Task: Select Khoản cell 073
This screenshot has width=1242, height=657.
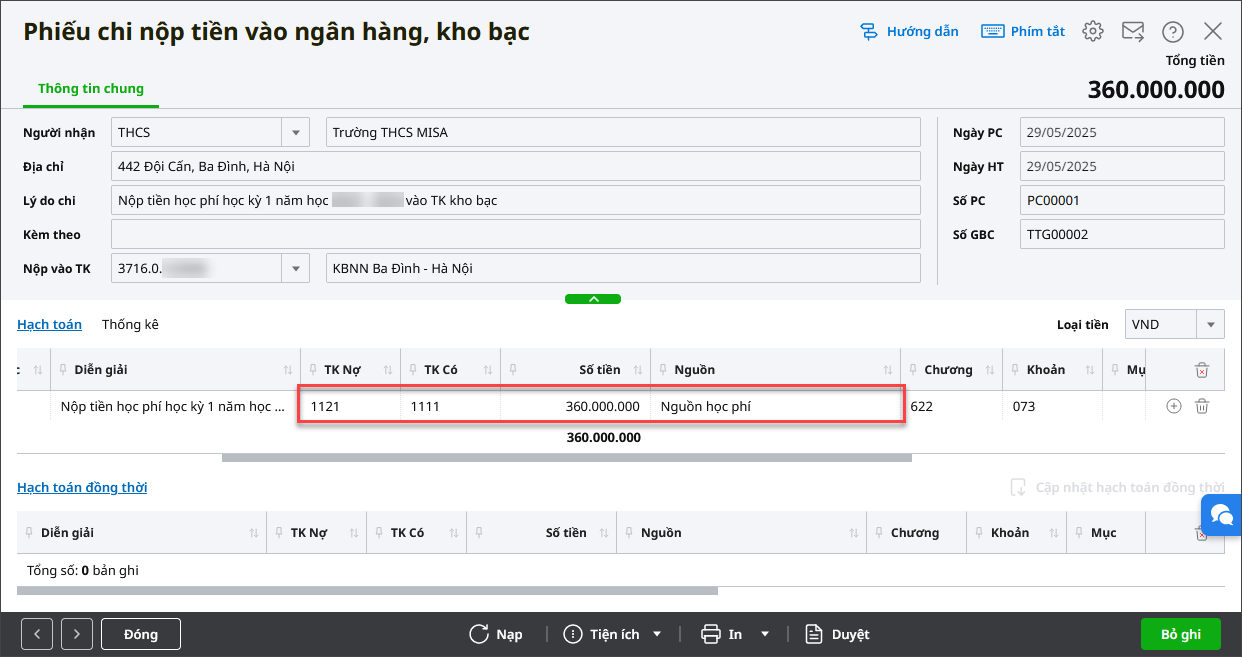Action: pyautogui.click(x=1052, y=407)
